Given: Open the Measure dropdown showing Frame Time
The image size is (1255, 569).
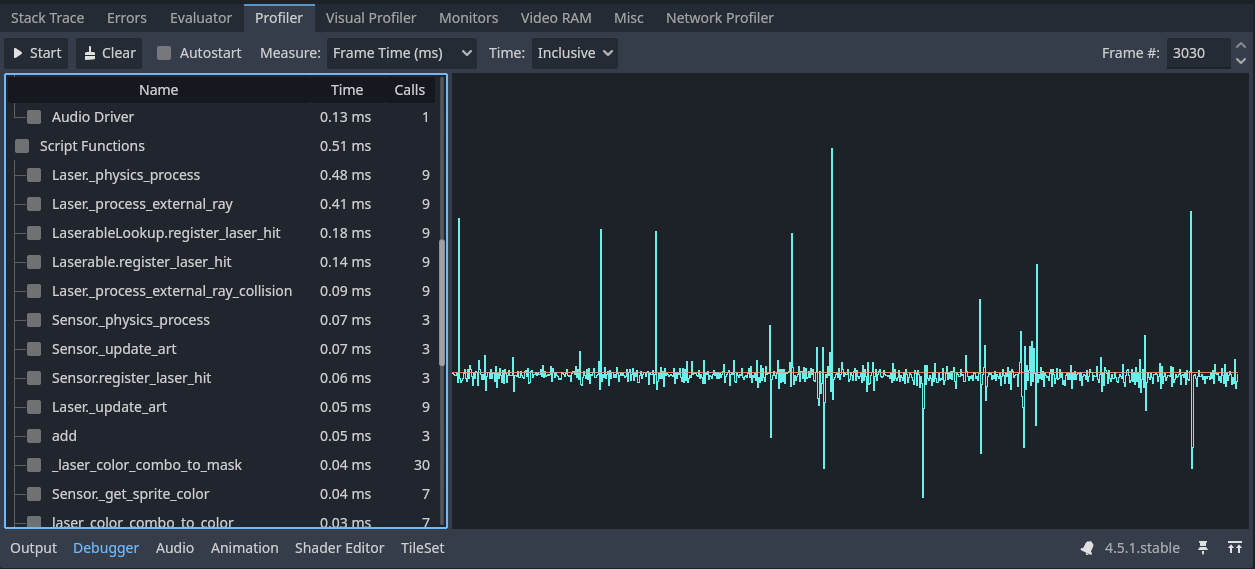Looking at the screenshot, I should click(401, 53).
